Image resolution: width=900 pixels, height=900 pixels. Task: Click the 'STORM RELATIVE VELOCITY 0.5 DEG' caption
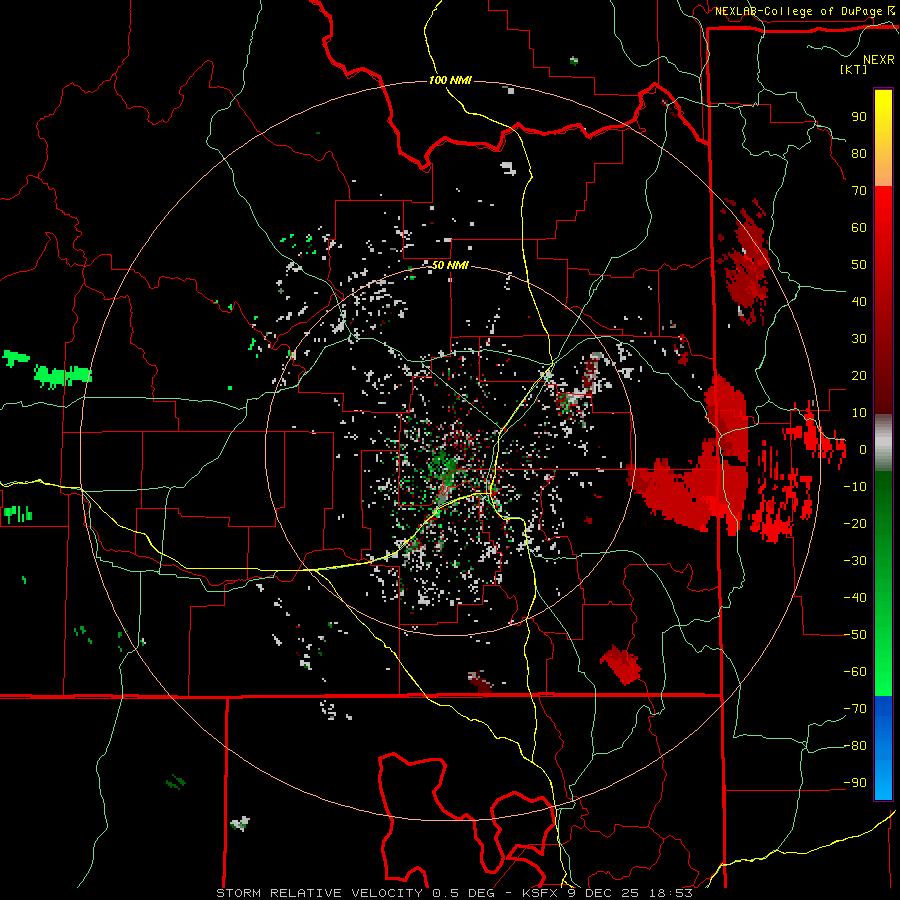click(356, 893)
